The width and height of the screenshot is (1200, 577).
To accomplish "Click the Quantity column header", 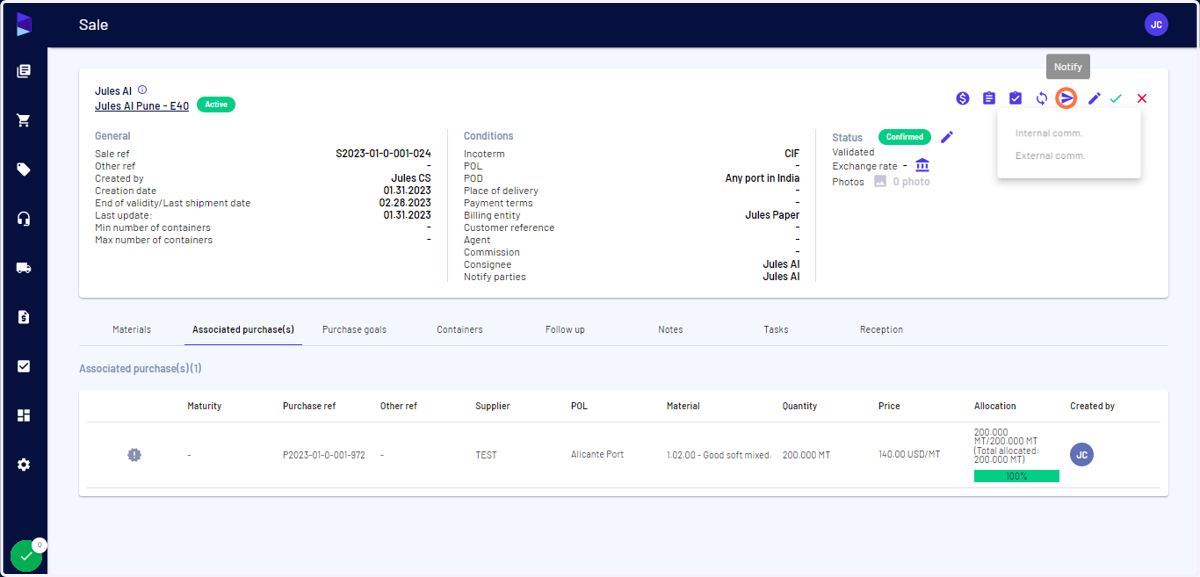I will click(799, 406).
